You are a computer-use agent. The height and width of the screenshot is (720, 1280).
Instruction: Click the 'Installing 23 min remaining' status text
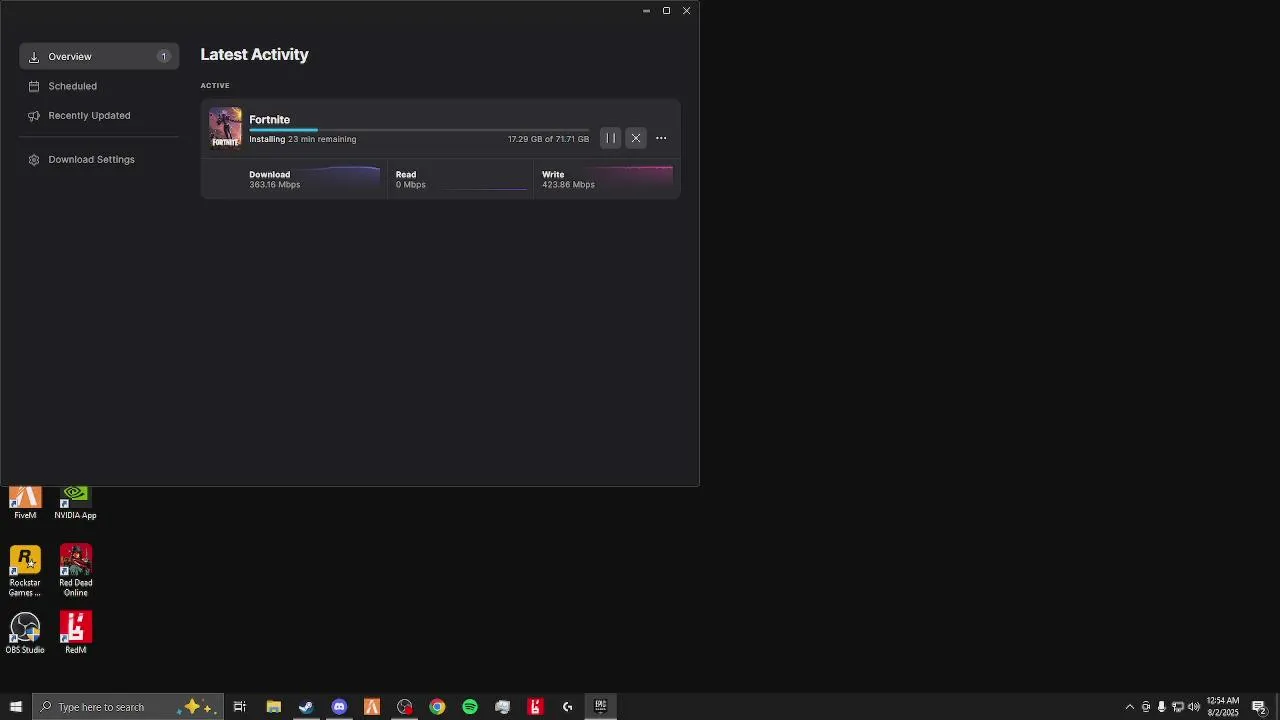pos(302,139)
